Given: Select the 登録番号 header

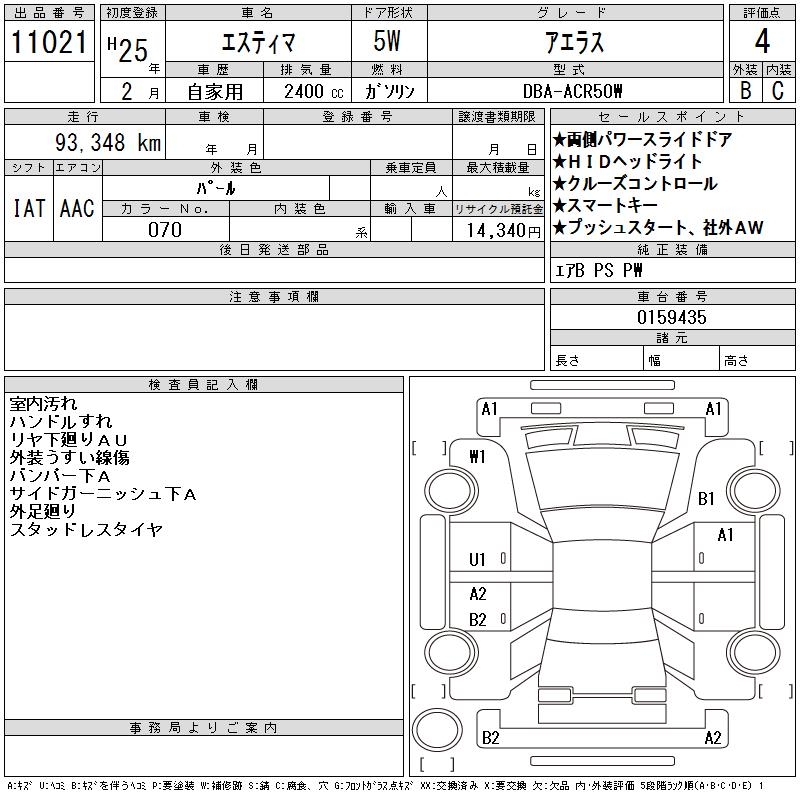Looking at the screenshot, I should point(358,117).
